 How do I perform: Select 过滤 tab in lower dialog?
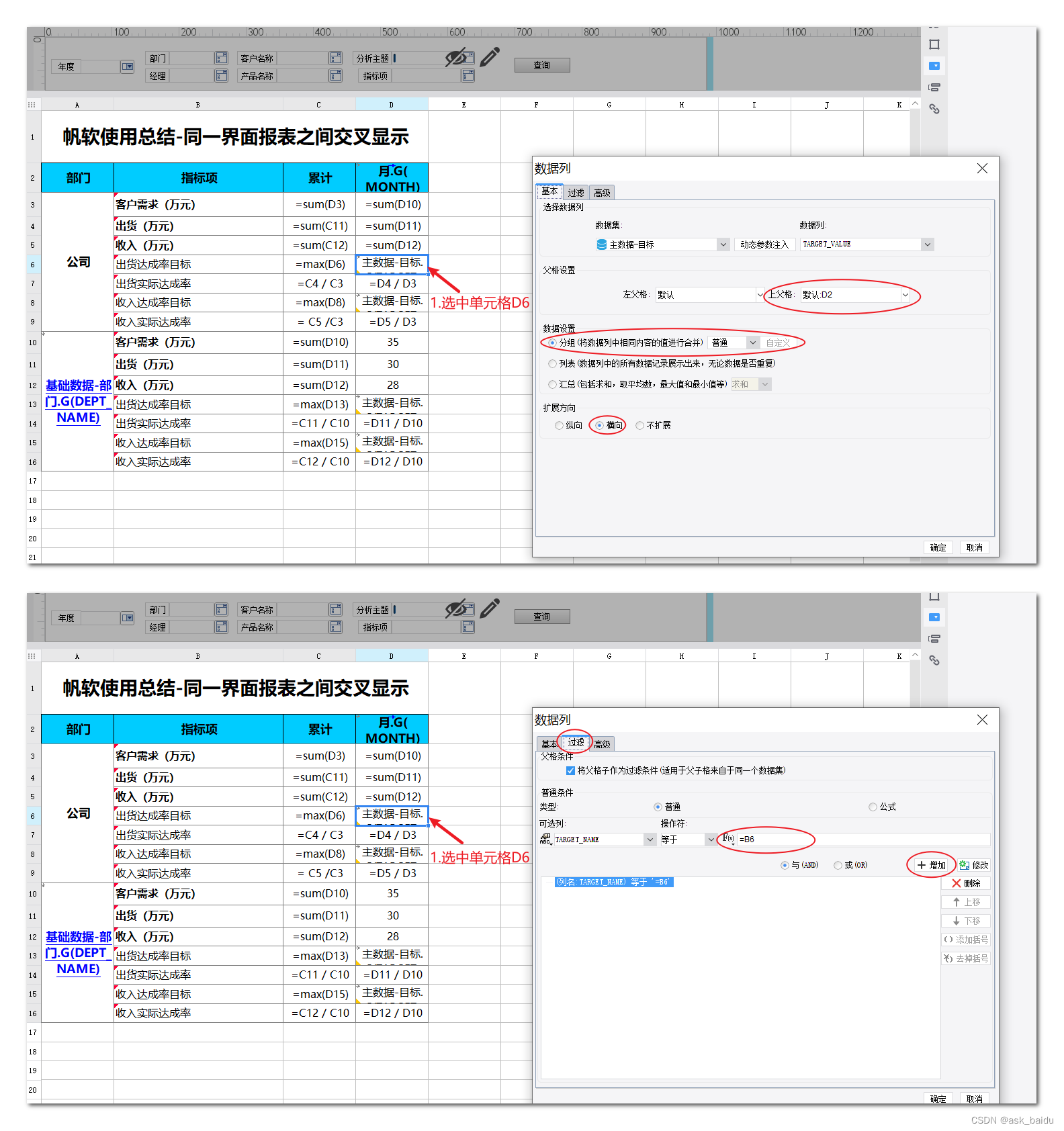pos(576,742)
